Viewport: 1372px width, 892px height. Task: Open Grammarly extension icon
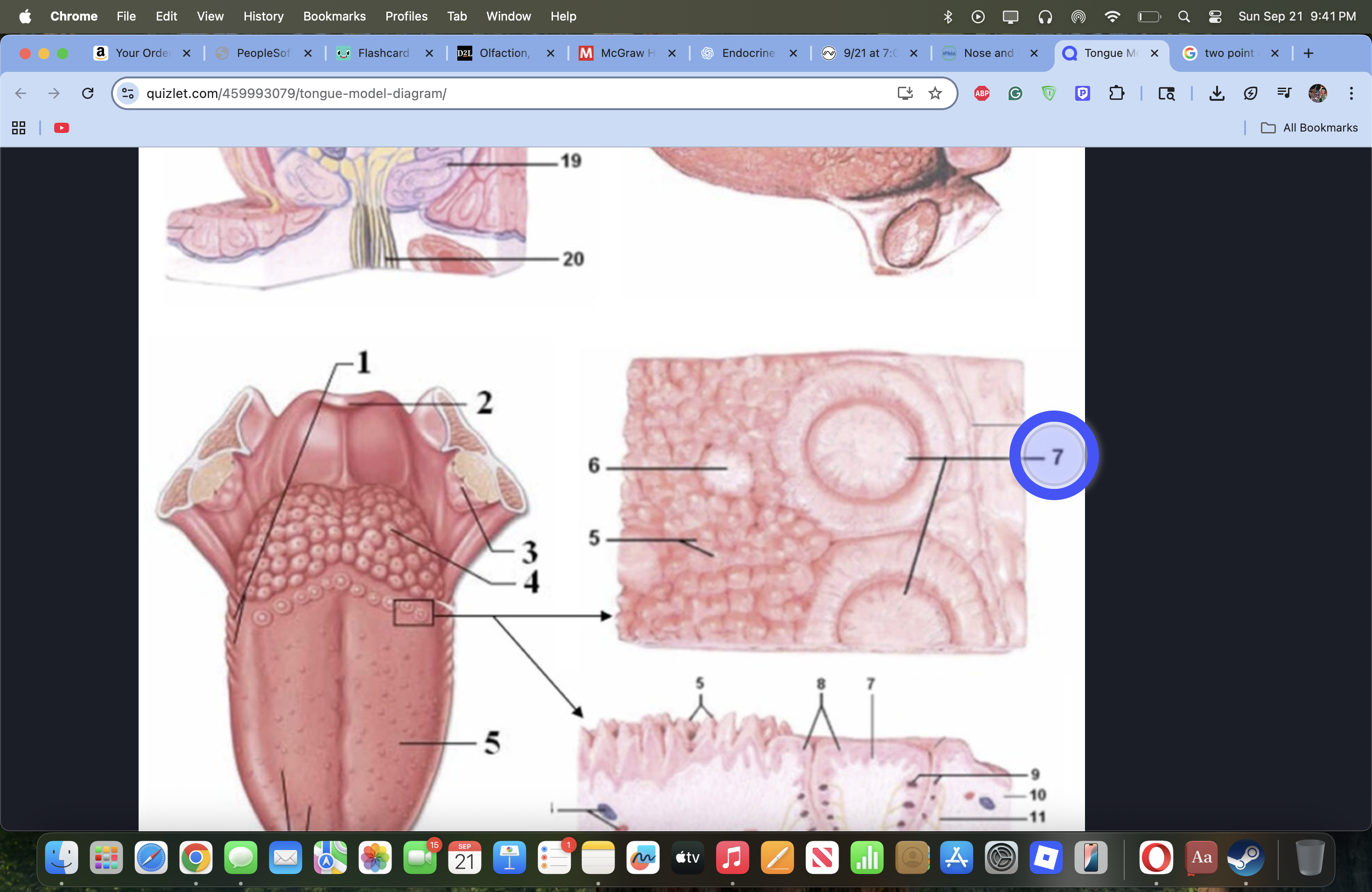[1015, 93]
